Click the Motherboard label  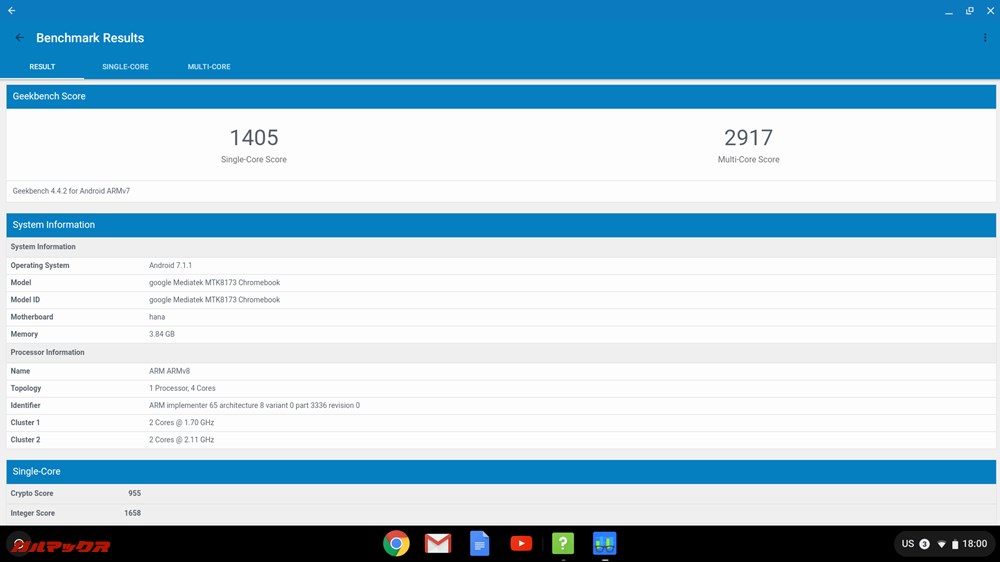click(32, 317)
